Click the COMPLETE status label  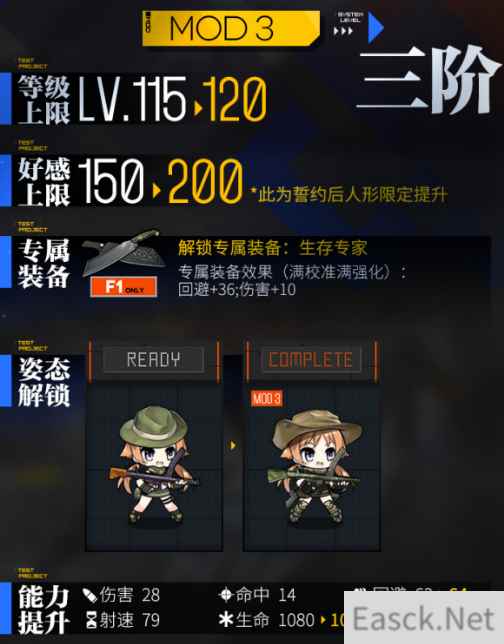click(x=311, y=360)
